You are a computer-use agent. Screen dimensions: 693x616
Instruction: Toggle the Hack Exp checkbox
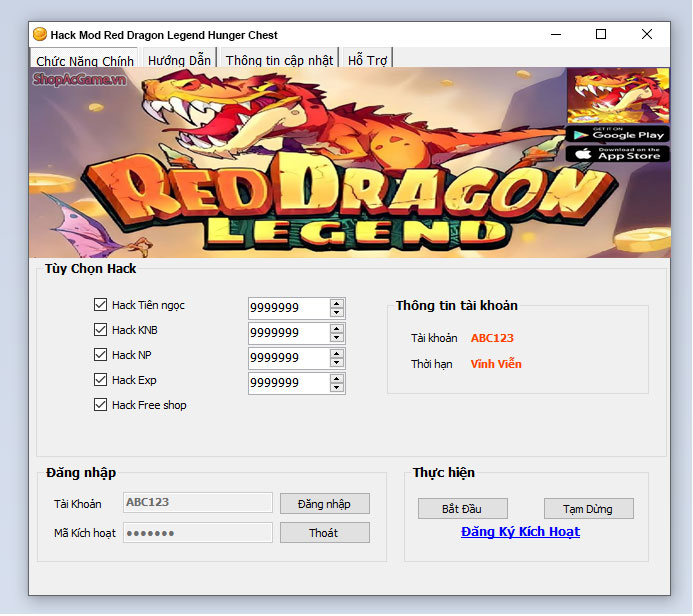pyautogui.click(x=100, y=380)
